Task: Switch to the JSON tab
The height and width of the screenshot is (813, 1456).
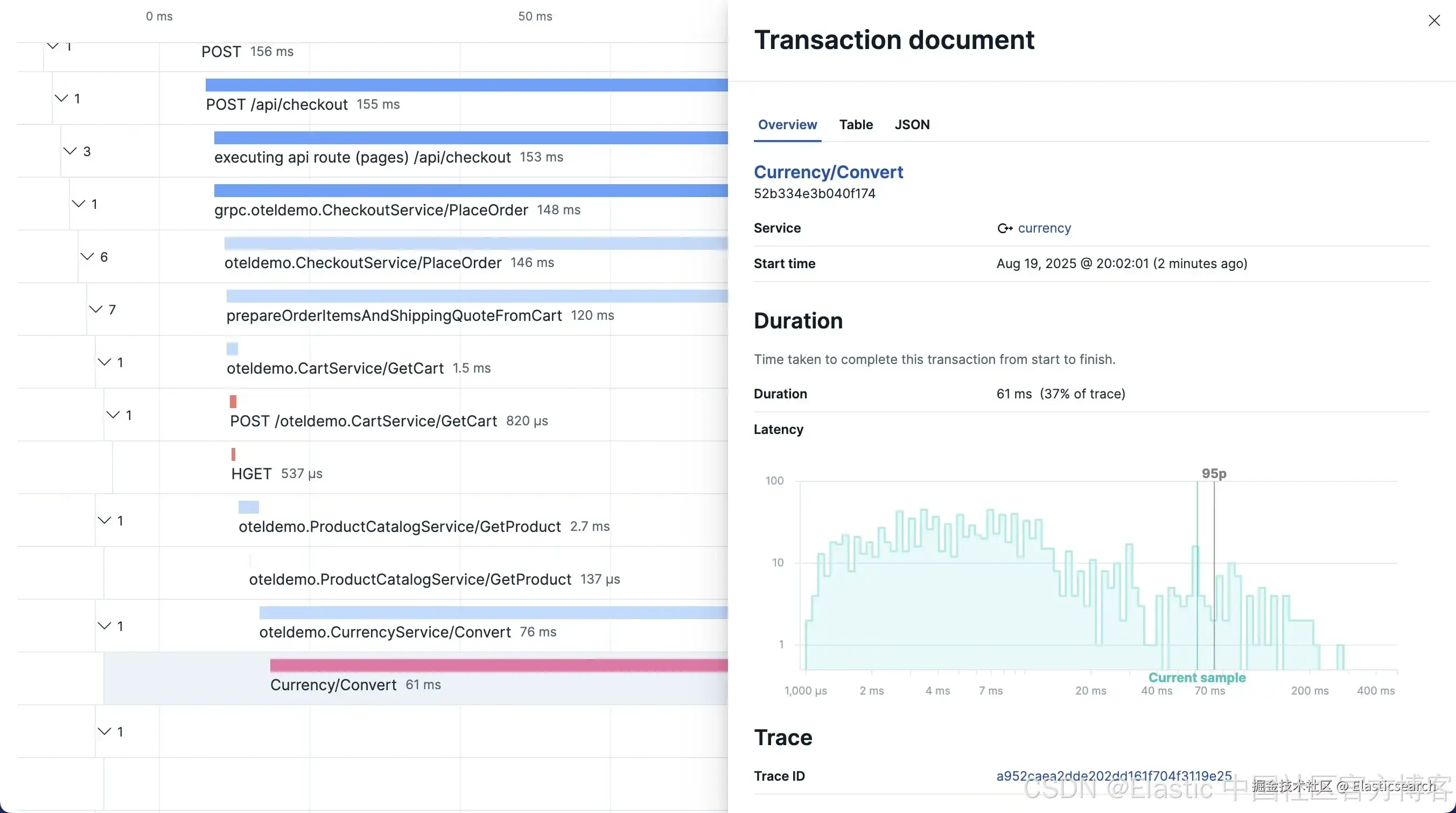Action: [912, 124]
